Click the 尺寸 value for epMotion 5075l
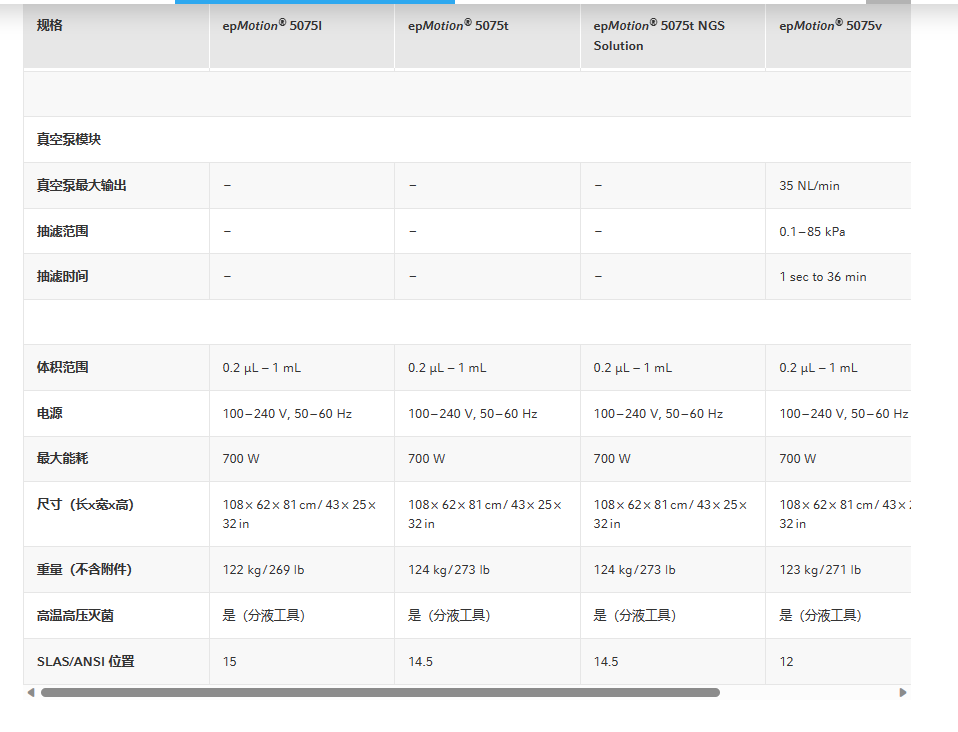 299,514
